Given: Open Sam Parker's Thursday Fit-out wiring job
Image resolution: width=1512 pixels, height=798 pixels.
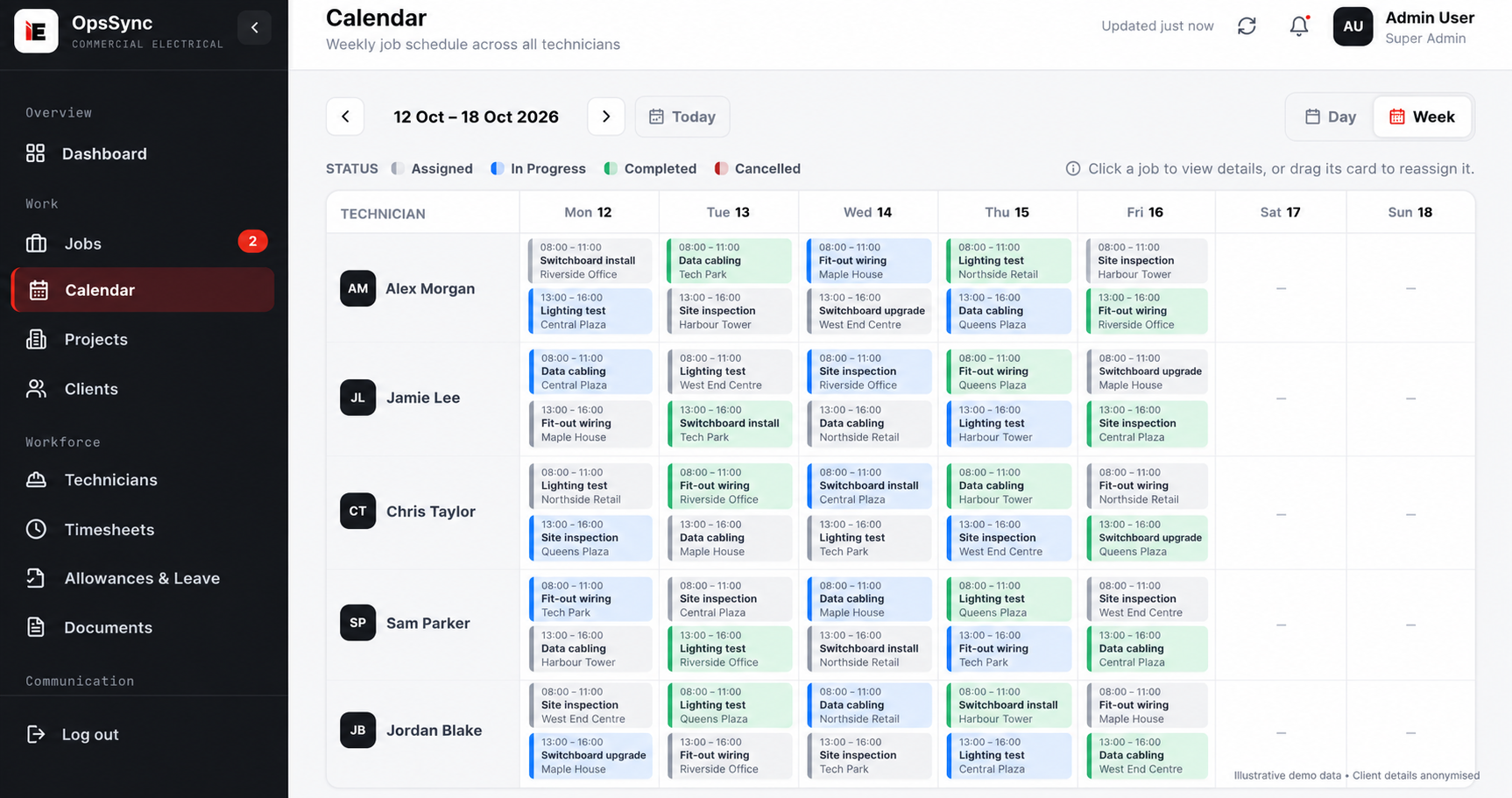Looking at the screenshot, I should [1008, 649].
